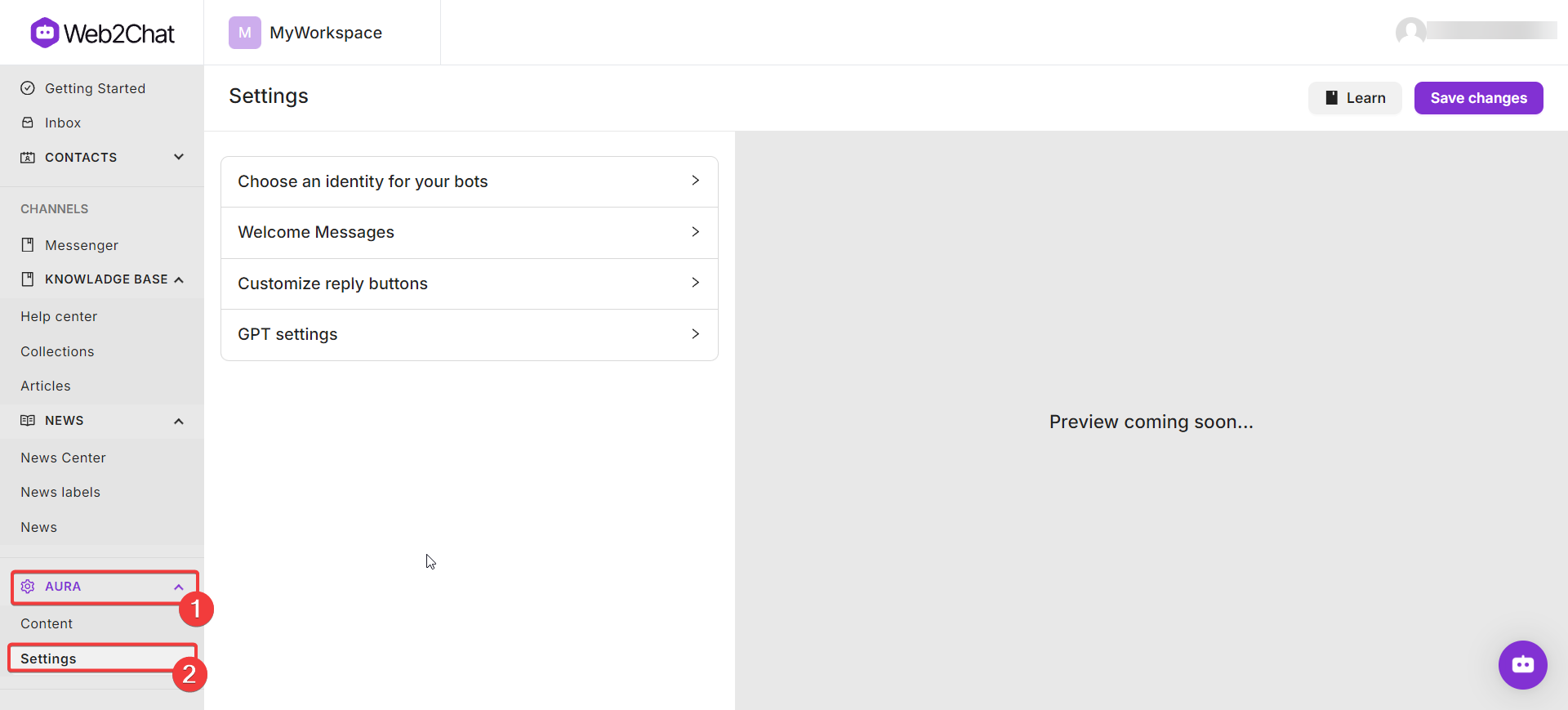Click the Settings page heading

(269, 96)
